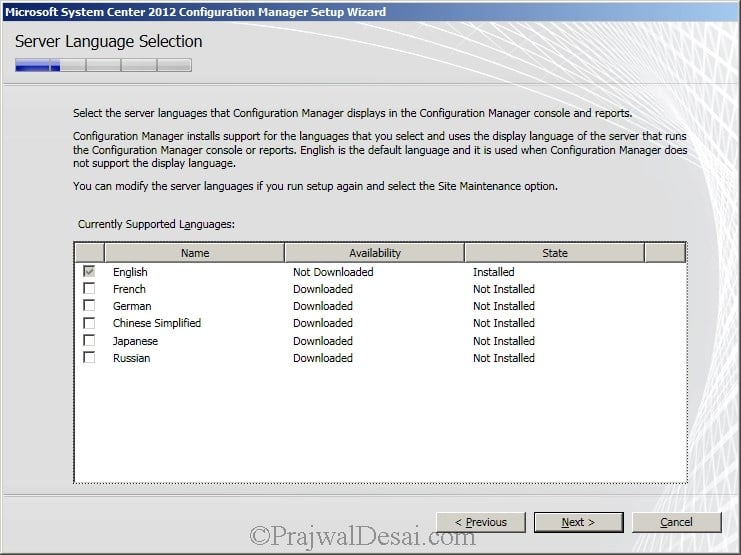The width and height of the screenshot is (741, 555).
Task: Select the German row name
Action: (132, 306)
